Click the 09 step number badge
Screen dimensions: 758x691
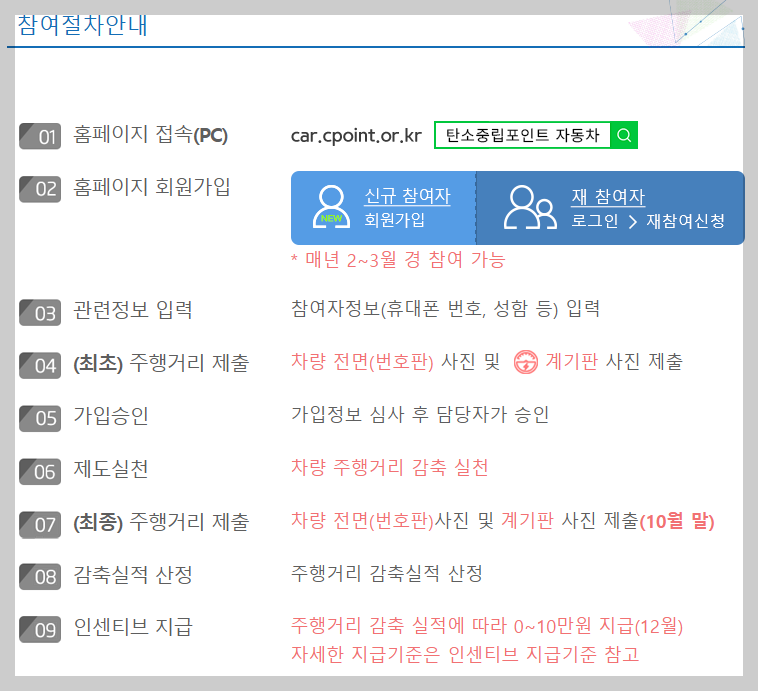[40, 630]
